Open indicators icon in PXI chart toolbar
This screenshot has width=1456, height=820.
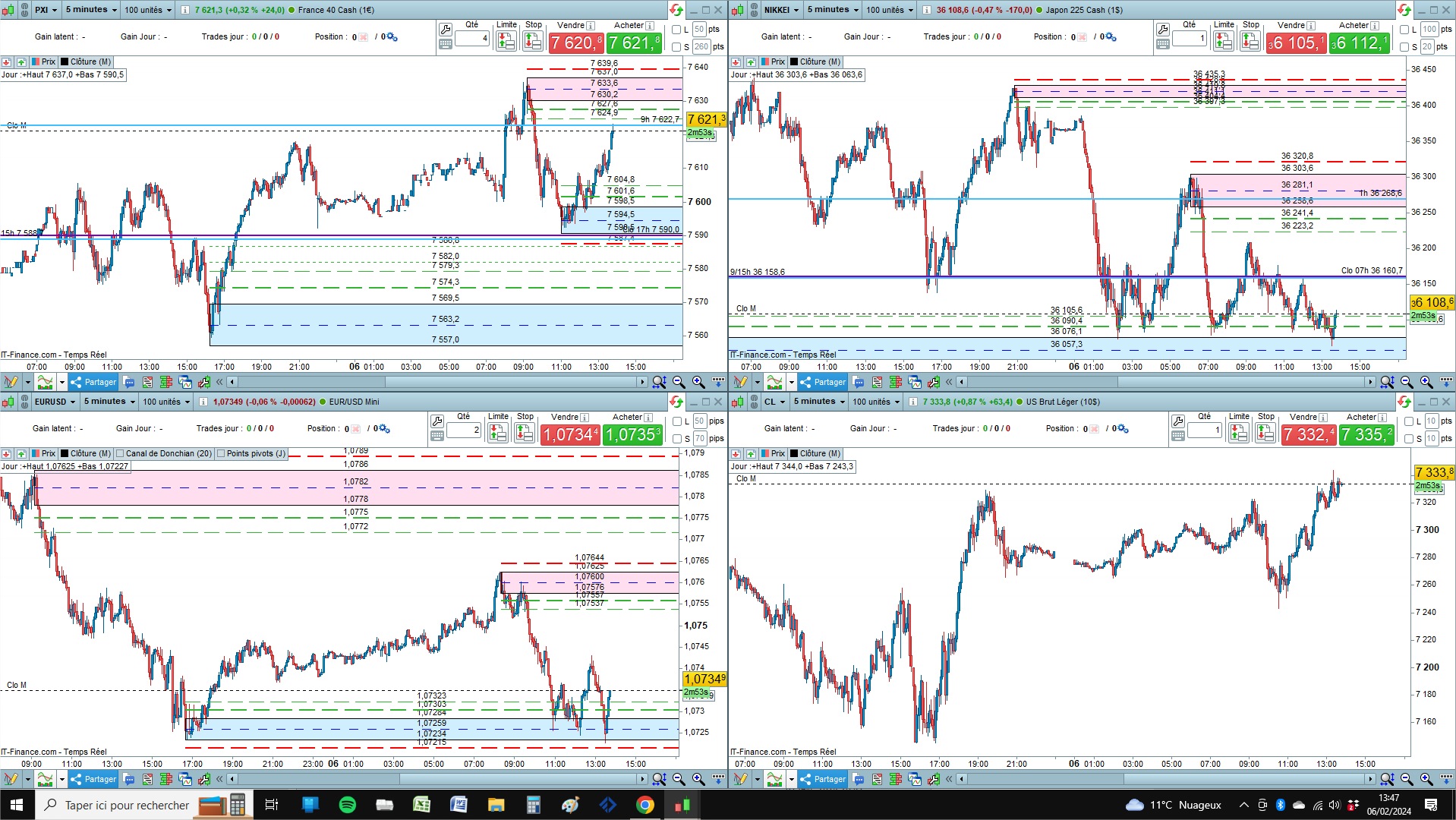point(45,382)
